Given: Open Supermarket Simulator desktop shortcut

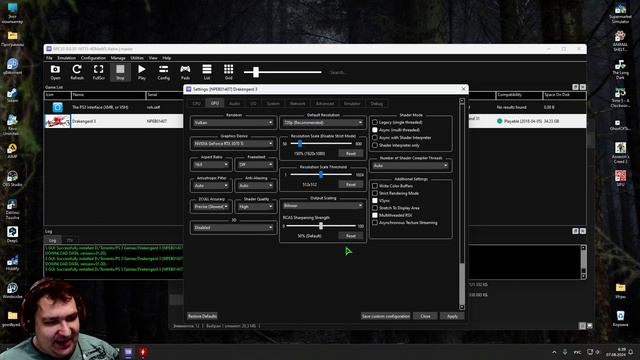Looking at the screenshot, I should point(620,13).
